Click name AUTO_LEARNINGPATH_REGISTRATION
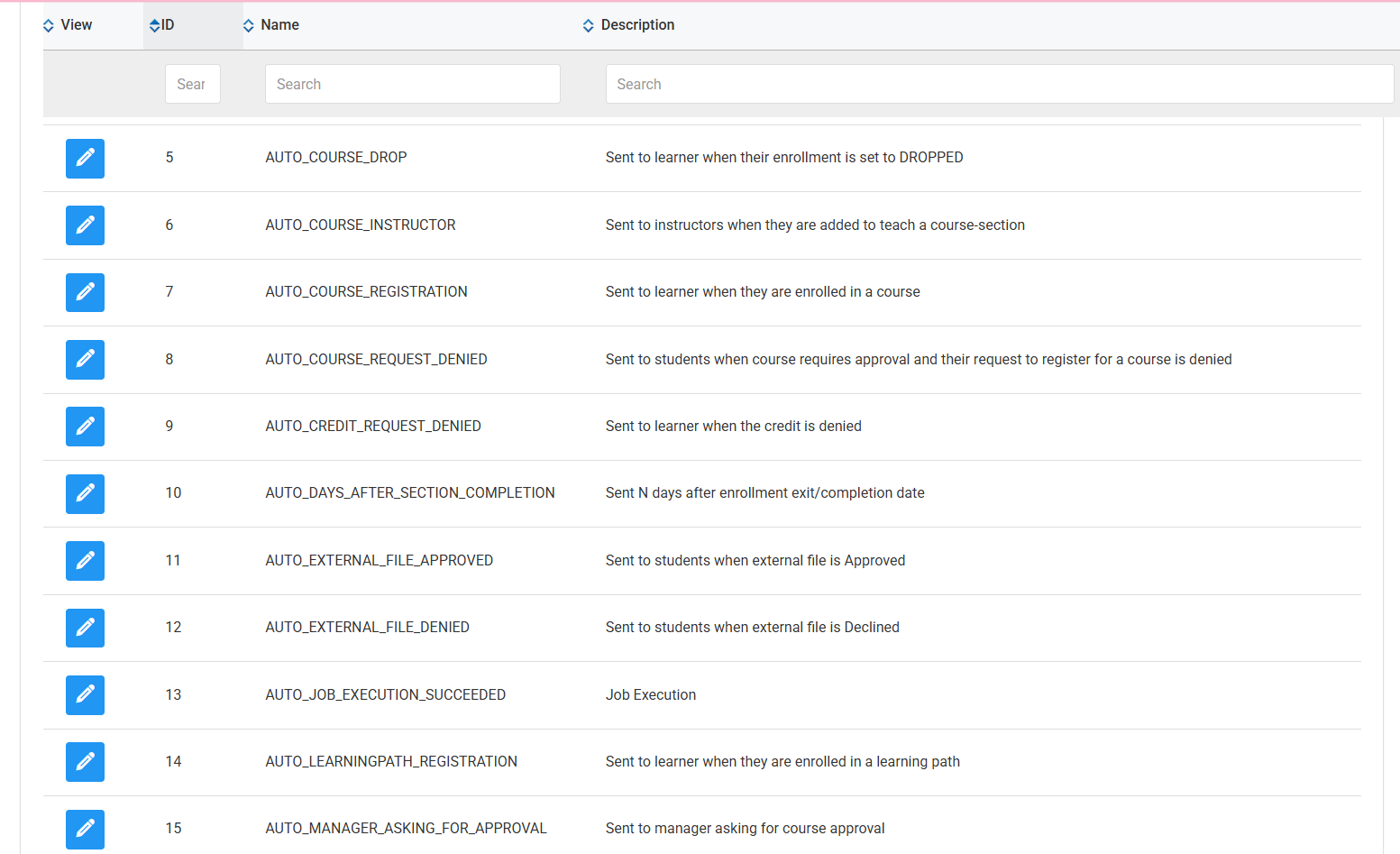Image resolution: width=1400 pixels, height=854 pixels. tap(391, 762)
